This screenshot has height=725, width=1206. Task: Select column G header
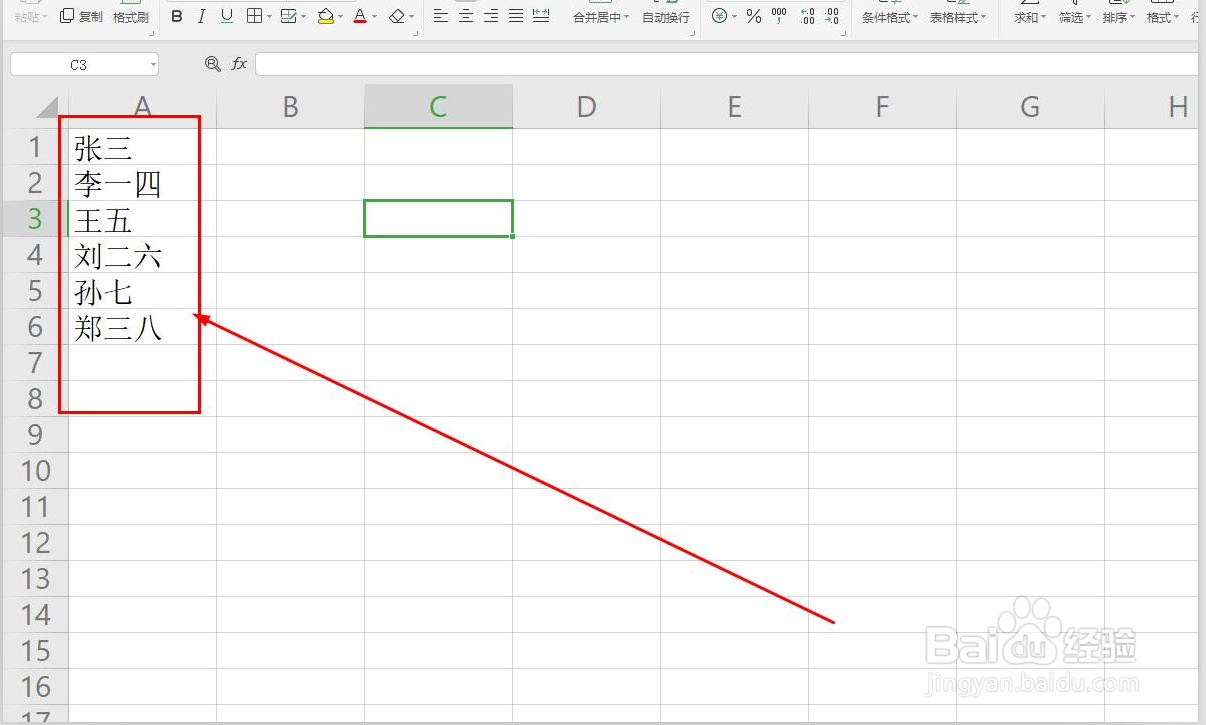(1030, 107)
